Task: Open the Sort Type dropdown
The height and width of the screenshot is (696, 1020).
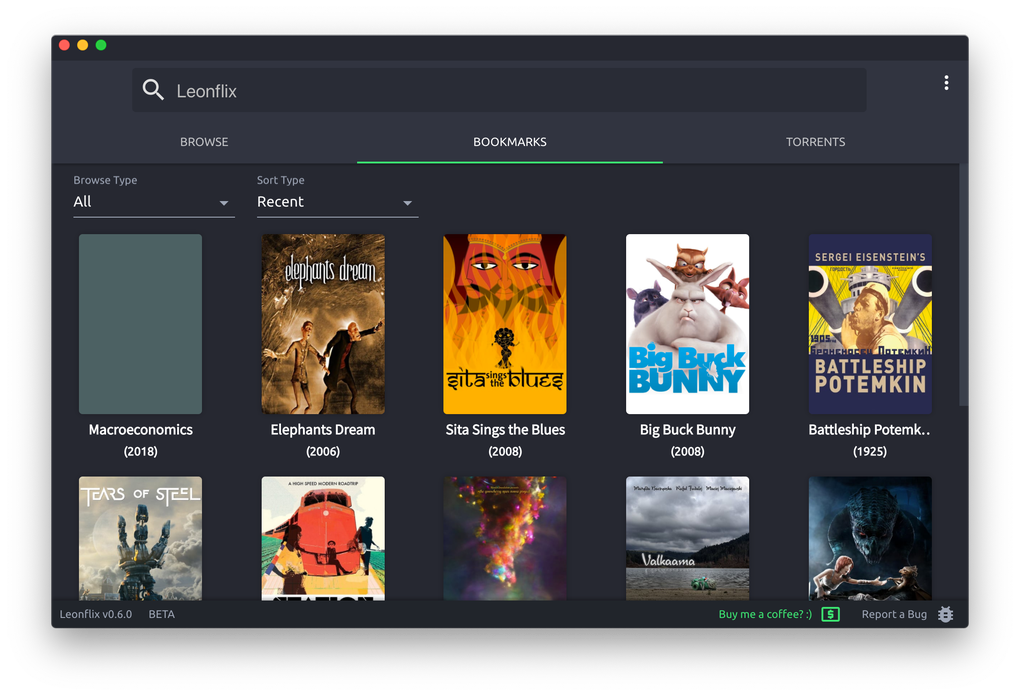Action: click(x=337, y=202)
